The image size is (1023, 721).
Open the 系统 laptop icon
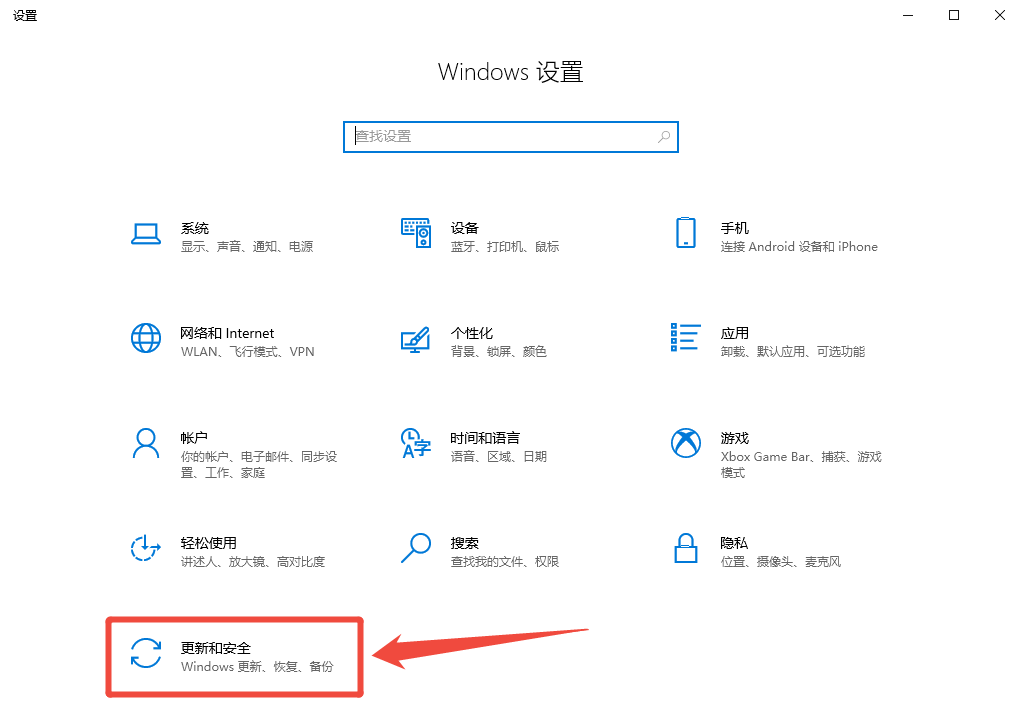pos(145,234)
